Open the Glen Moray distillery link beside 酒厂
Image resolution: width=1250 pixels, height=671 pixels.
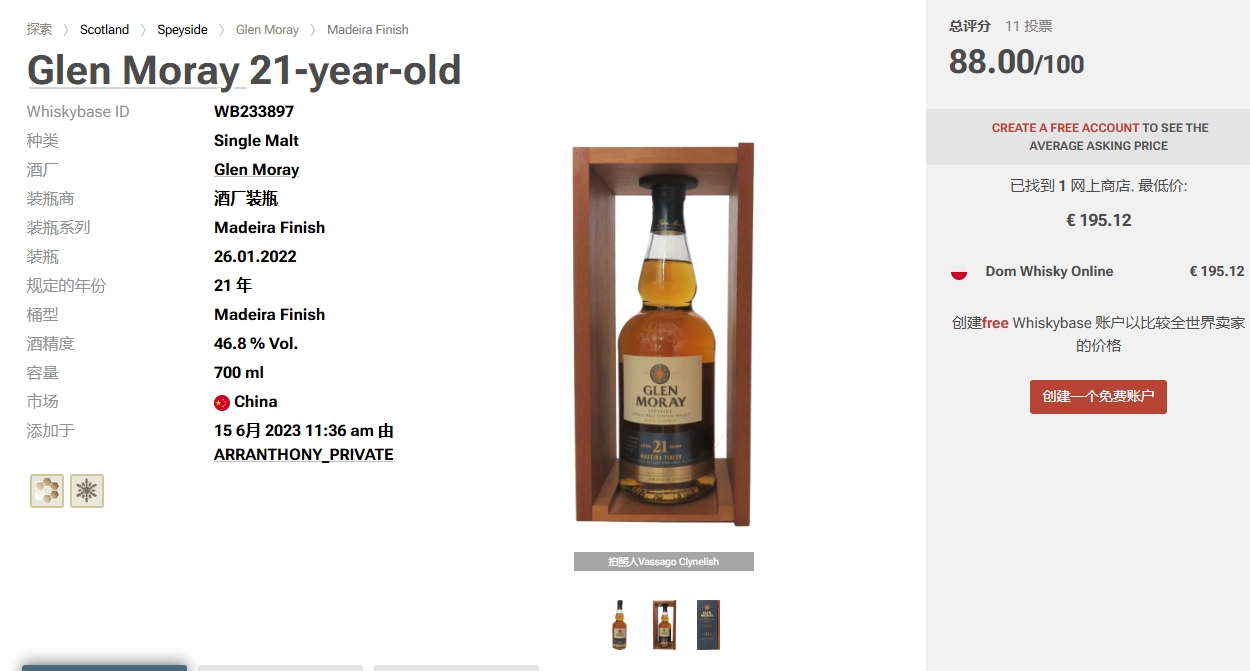(257, 169)
